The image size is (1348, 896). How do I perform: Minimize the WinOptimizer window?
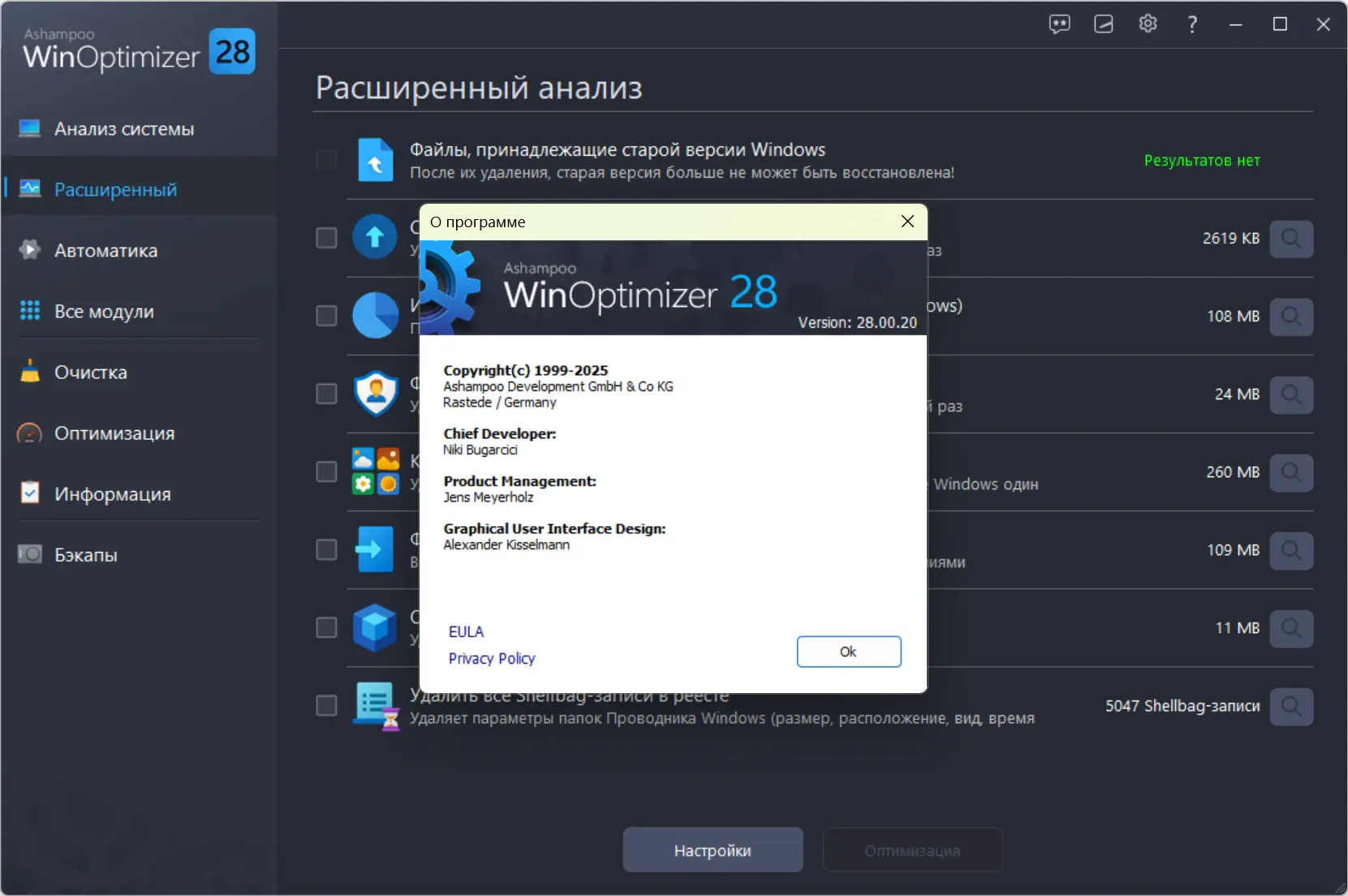tap(1236, 24)
